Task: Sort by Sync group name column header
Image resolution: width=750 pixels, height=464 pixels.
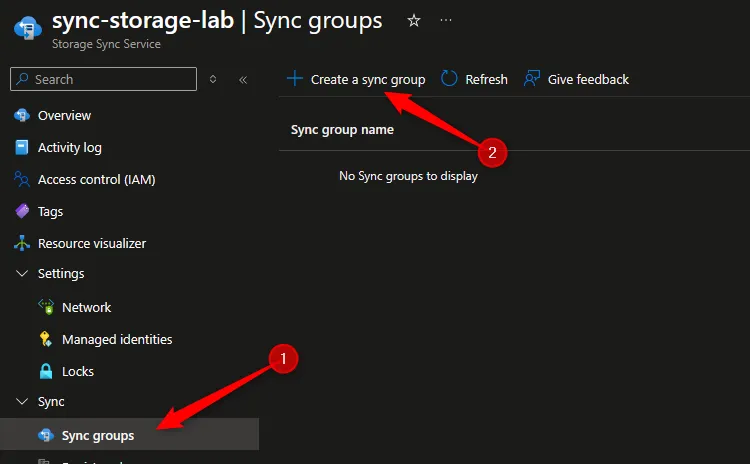Action: click(x=342, y=130)
